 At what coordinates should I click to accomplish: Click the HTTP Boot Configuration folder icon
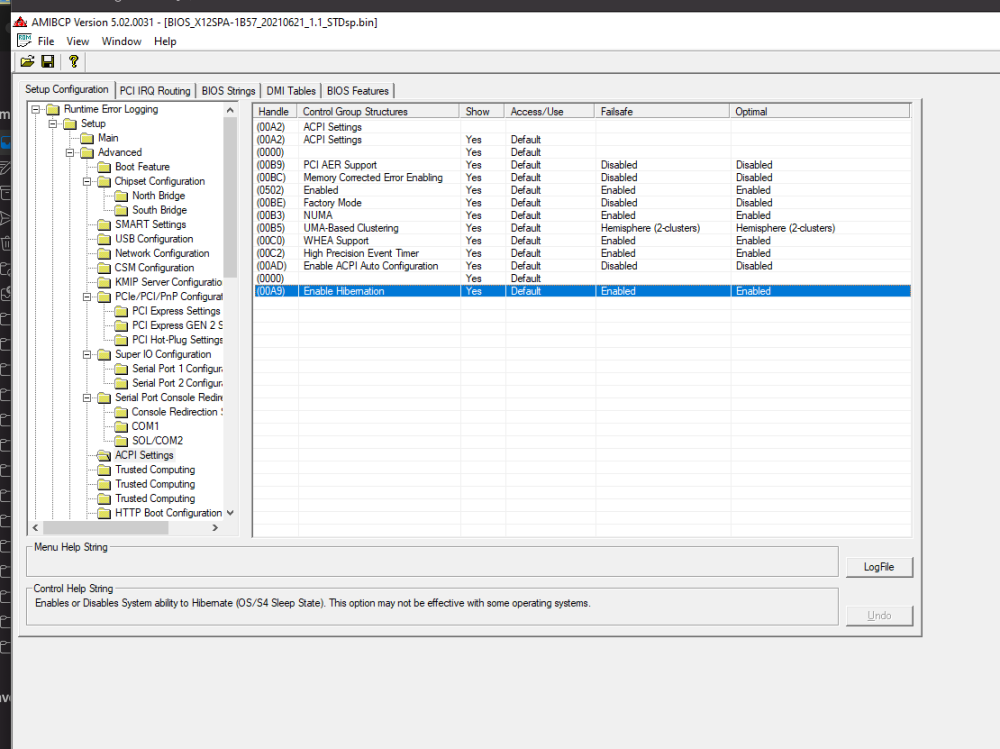[105, 514]
